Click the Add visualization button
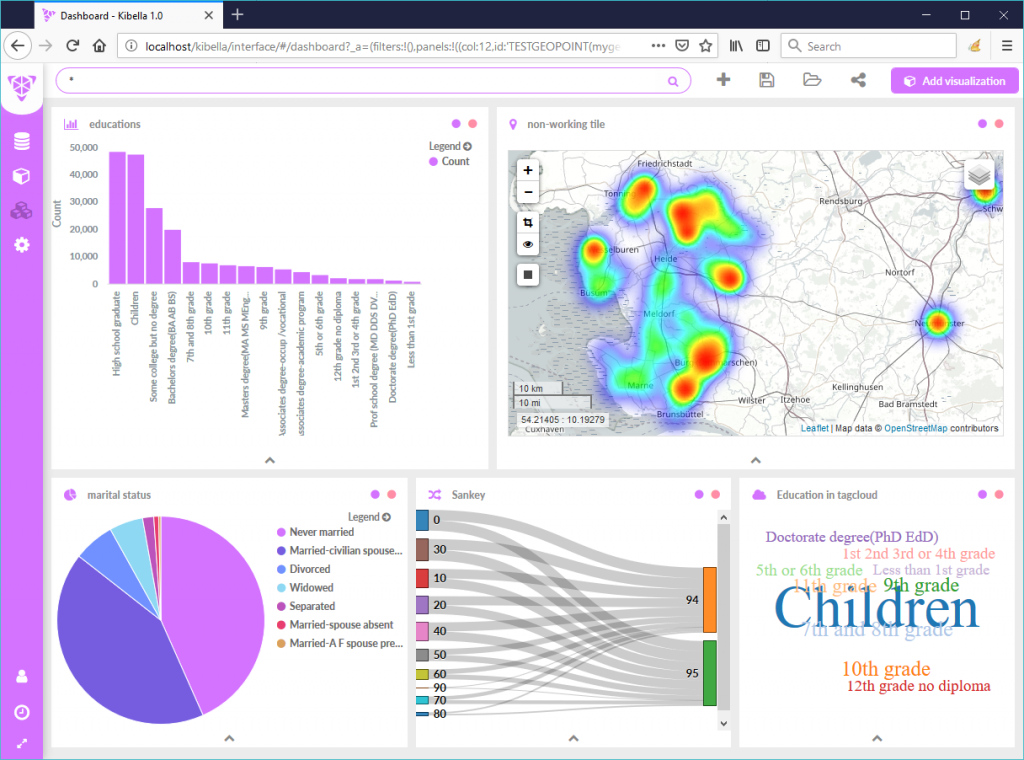The width and height of the screenshot is (1024, 760). 954,81
